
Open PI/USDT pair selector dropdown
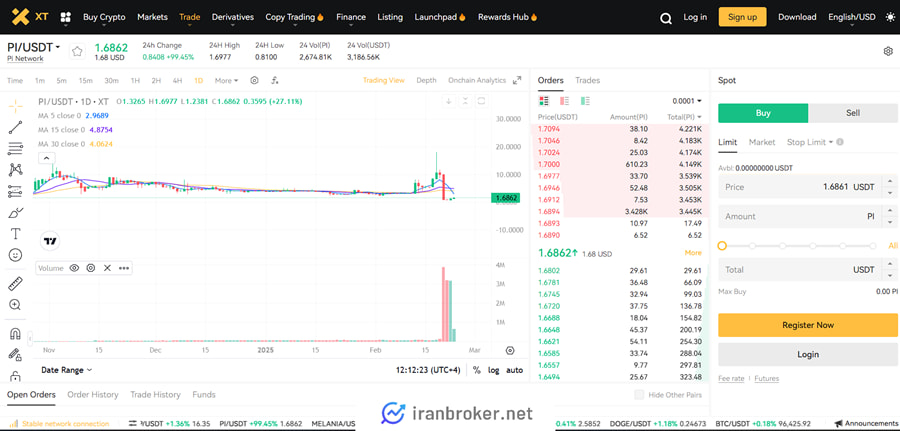click(33, 47)
